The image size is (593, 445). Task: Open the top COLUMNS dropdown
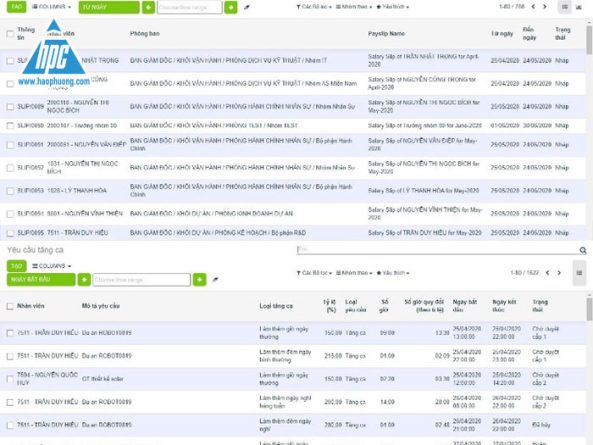click(51, 7)
